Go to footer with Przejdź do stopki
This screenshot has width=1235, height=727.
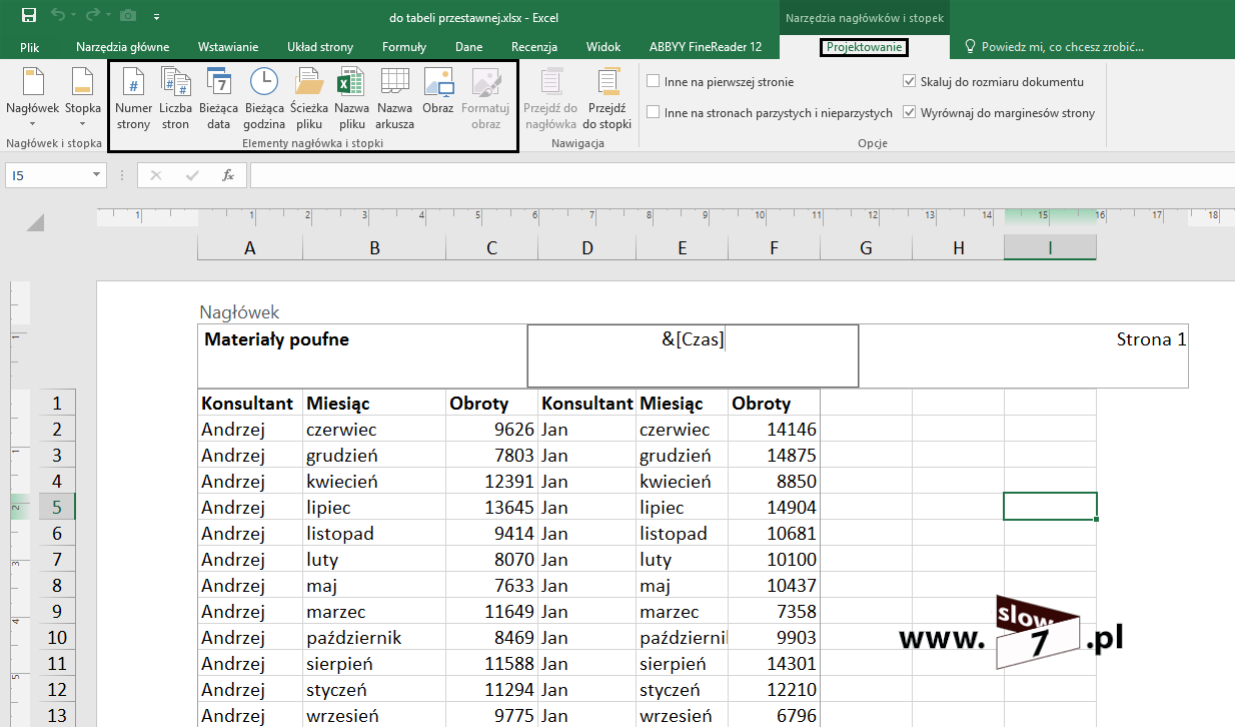pyautogui.click(x=607, y=99)
